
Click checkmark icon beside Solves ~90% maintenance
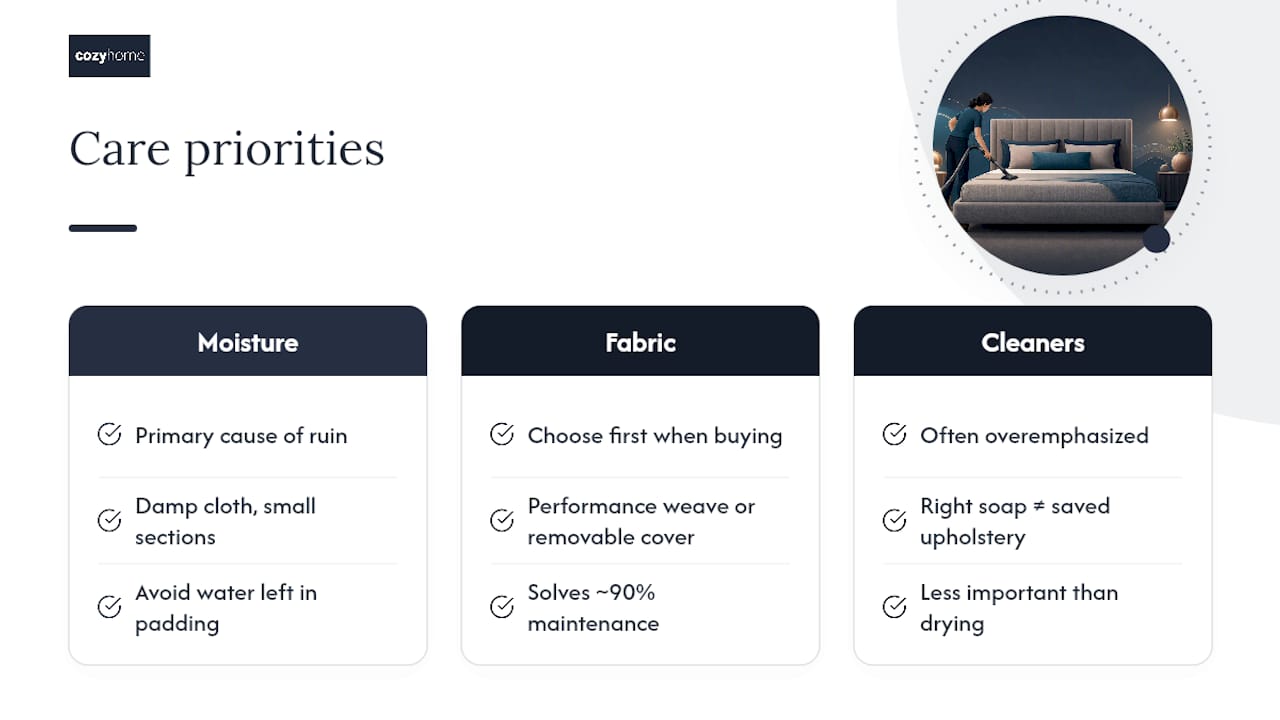coord(502,607)
